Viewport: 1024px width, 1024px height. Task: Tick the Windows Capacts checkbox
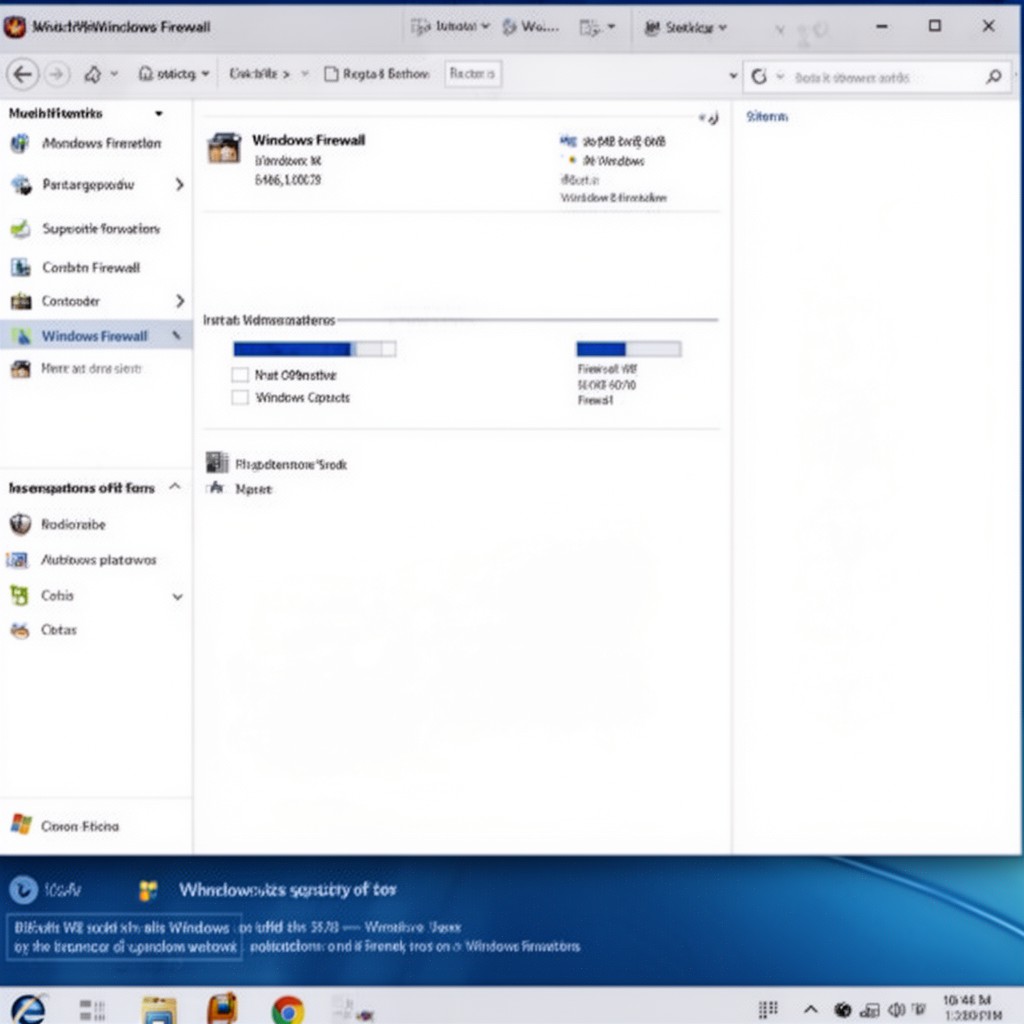(x=240, y=397)
